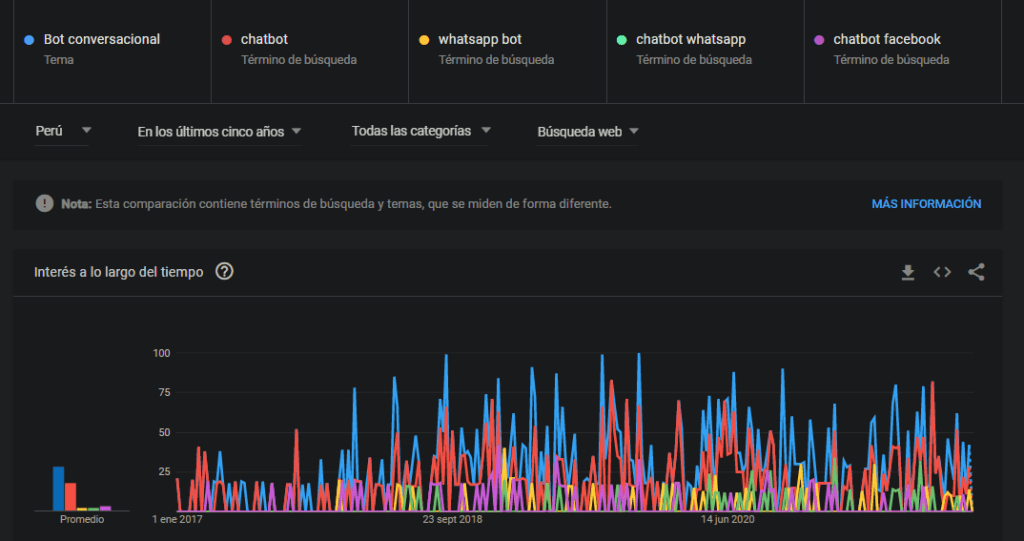
Task: Click the 1 ene 2017 axis label
Action: (x=177, y=519)
